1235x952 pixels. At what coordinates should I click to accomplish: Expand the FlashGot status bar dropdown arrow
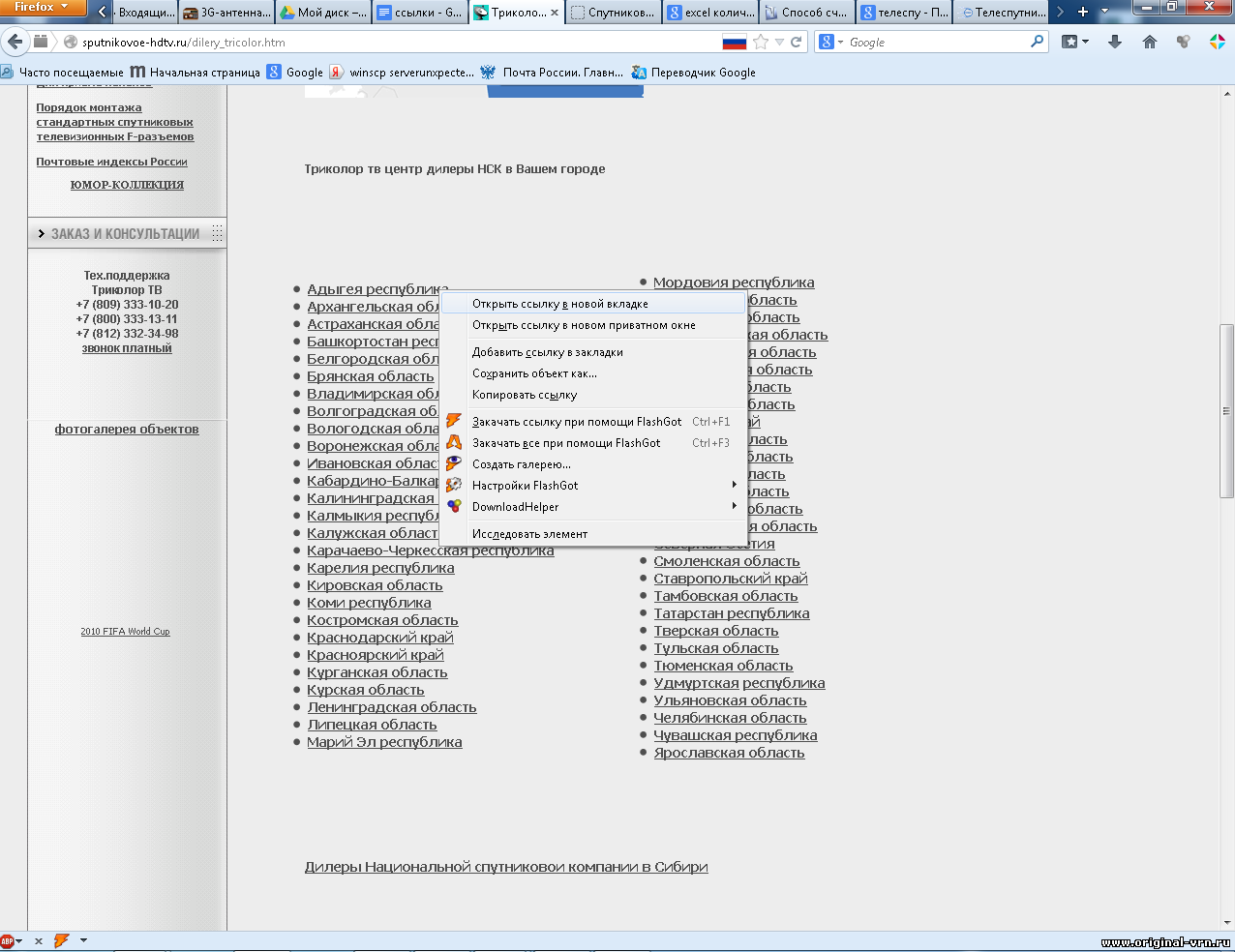point(83,940)
